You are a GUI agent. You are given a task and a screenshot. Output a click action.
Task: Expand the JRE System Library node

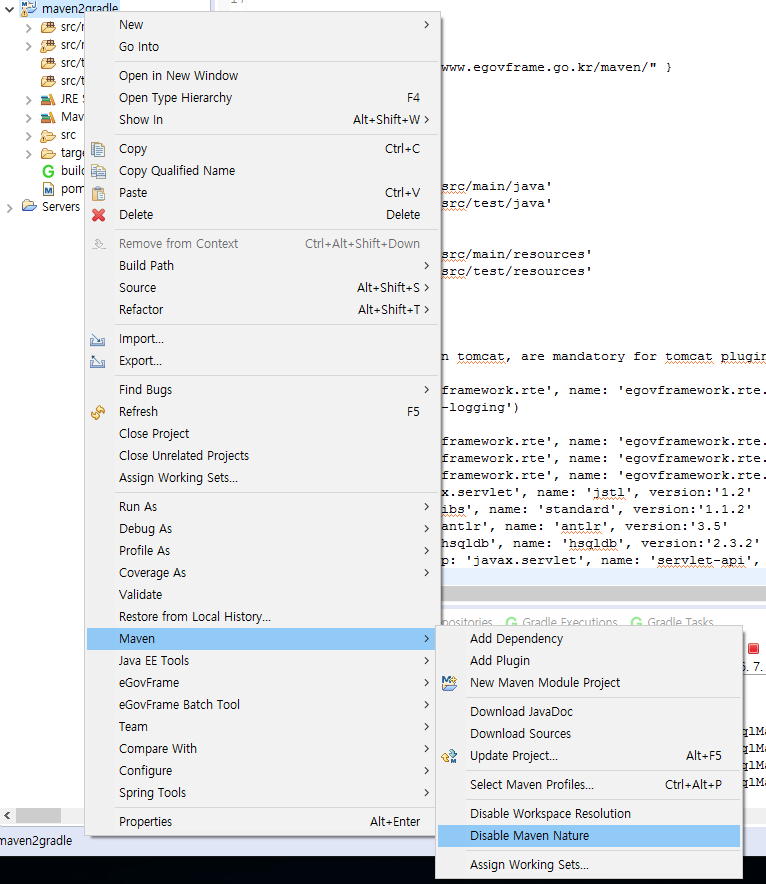(28, 100)
